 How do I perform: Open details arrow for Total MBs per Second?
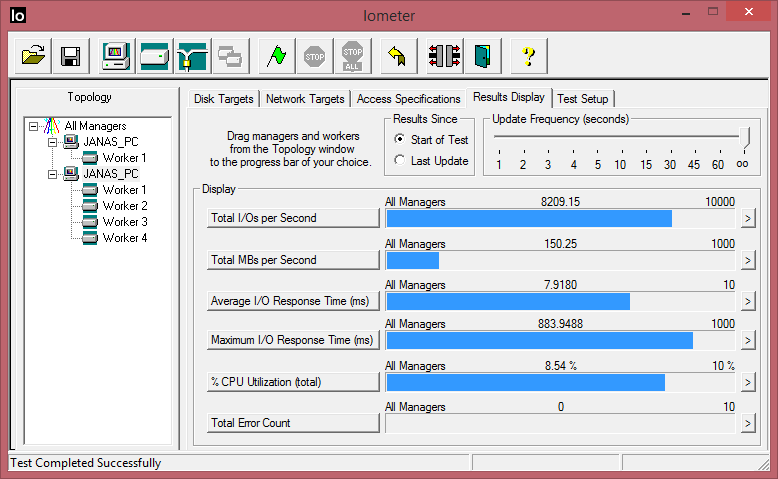tap(748, 261)
